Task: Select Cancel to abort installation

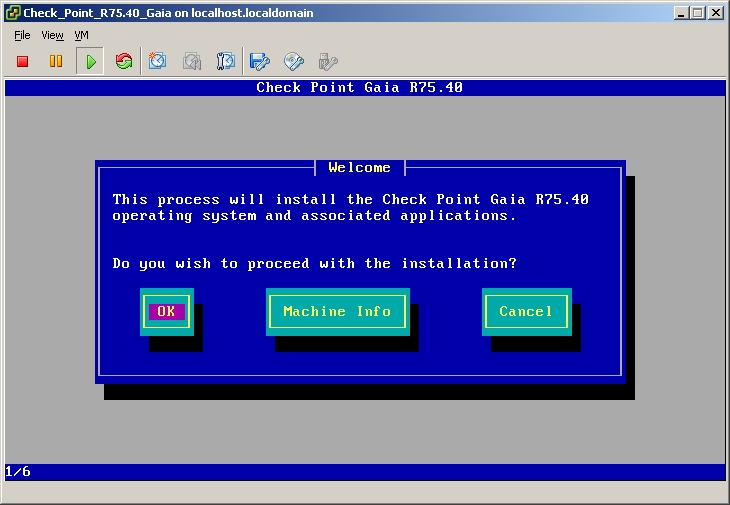Action: (527, 311)
